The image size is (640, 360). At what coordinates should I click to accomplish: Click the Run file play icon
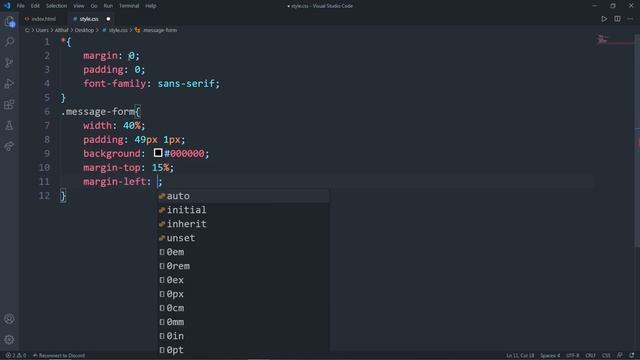604,19
